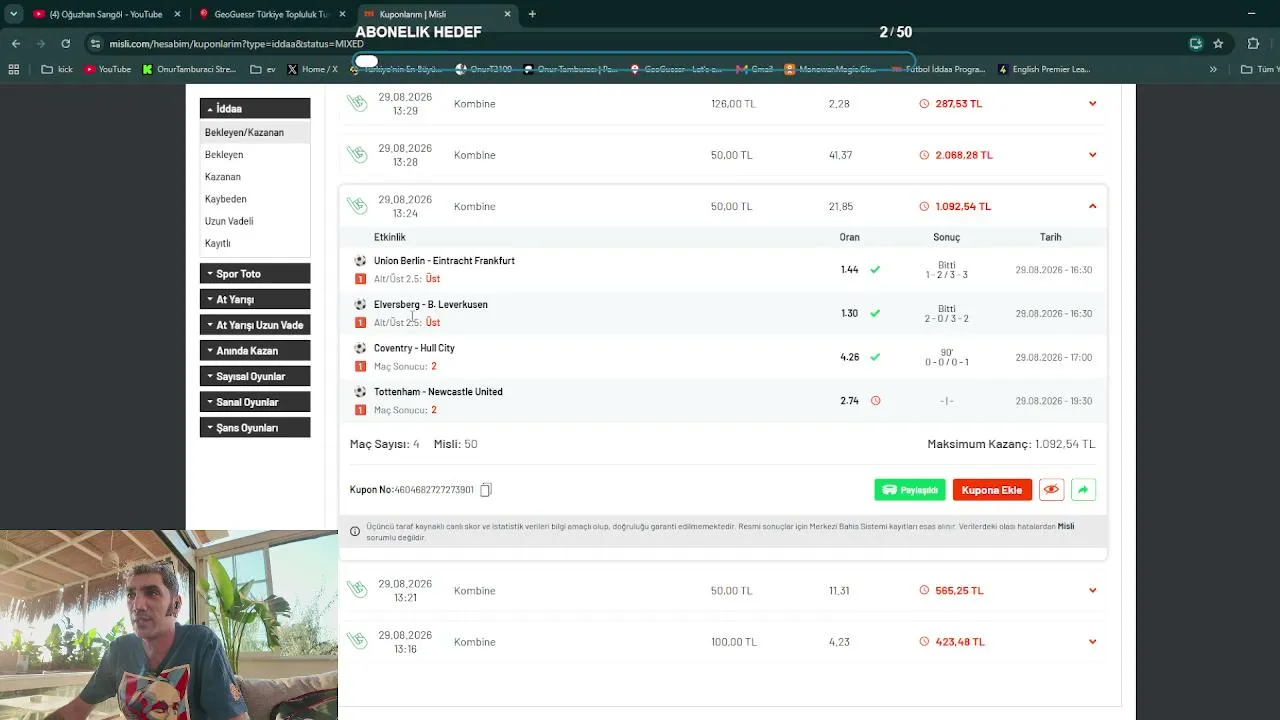Switch to the GeoGuessr Türkiye Topluluk tab
Screen dimensions: 1280x720
[x=270, y=14]
